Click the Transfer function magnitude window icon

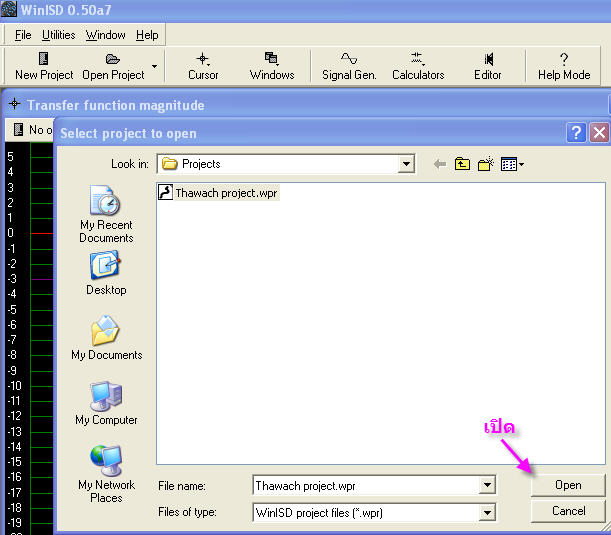tap(14, 104)
